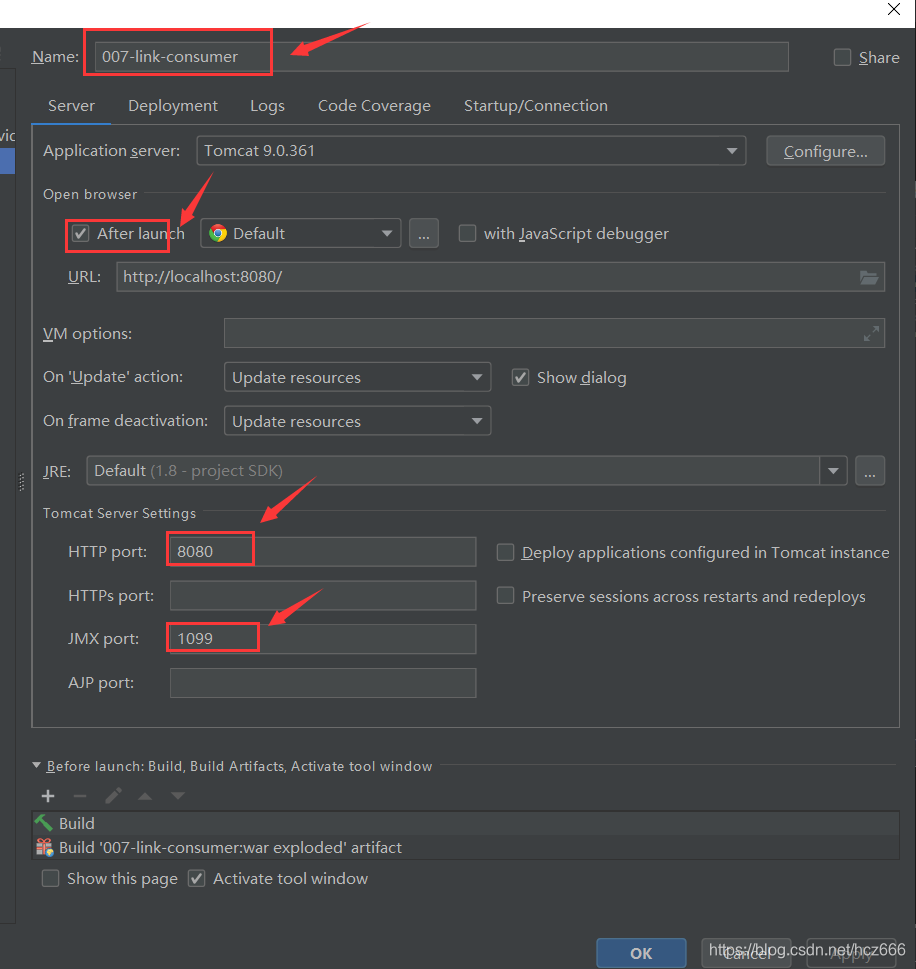916x969 pixels.
Task: Click the empty AJP port field
Action: click(323, 683)
